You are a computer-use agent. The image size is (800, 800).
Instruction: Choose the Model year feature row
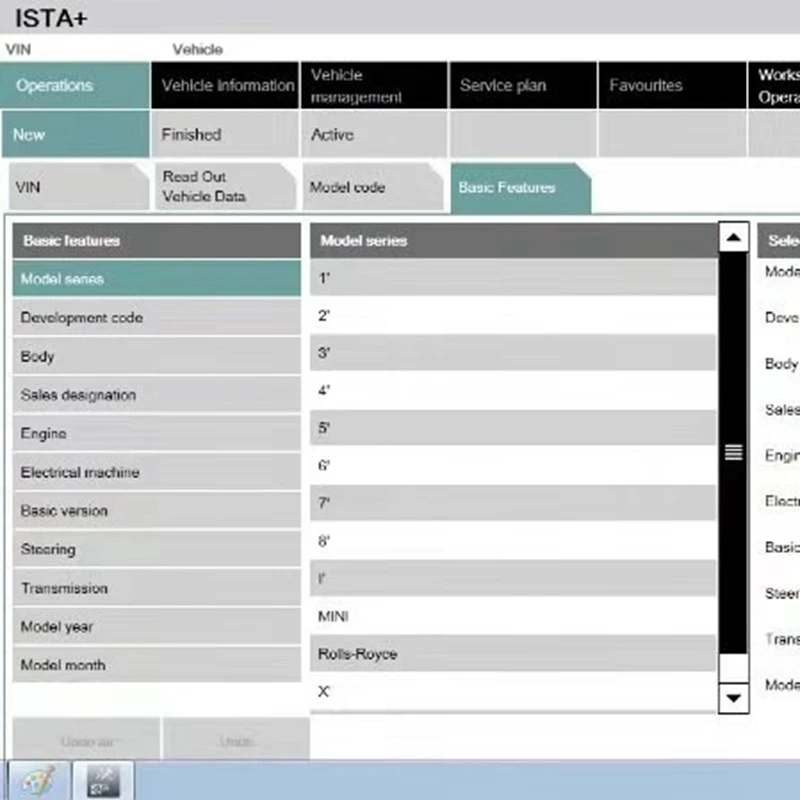pos(157,627)
